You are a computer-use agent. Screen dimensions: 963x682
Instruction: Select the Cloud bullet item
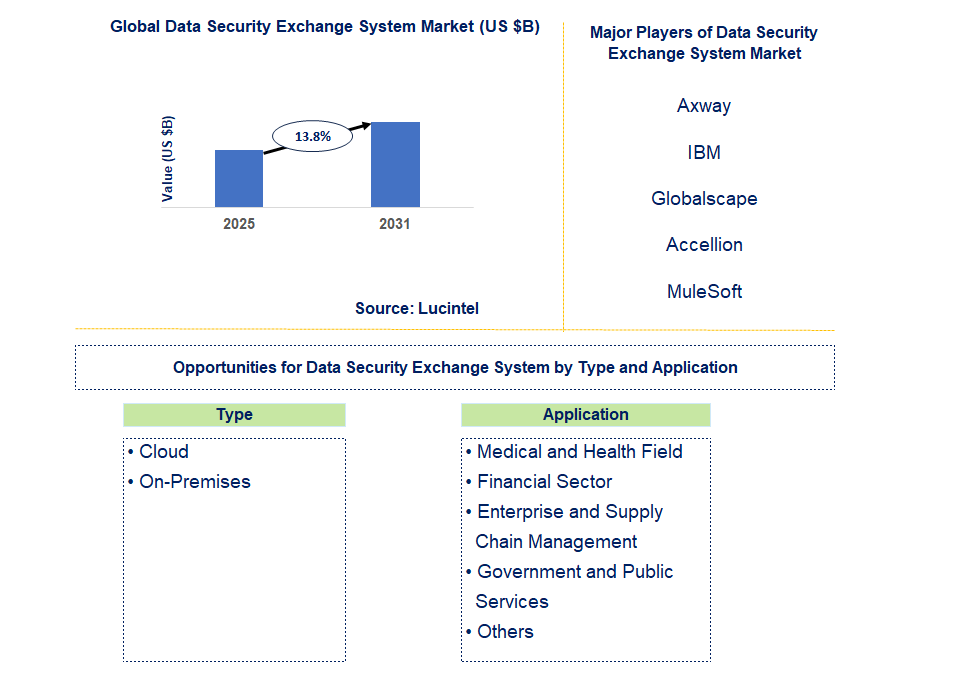point(158,452)
